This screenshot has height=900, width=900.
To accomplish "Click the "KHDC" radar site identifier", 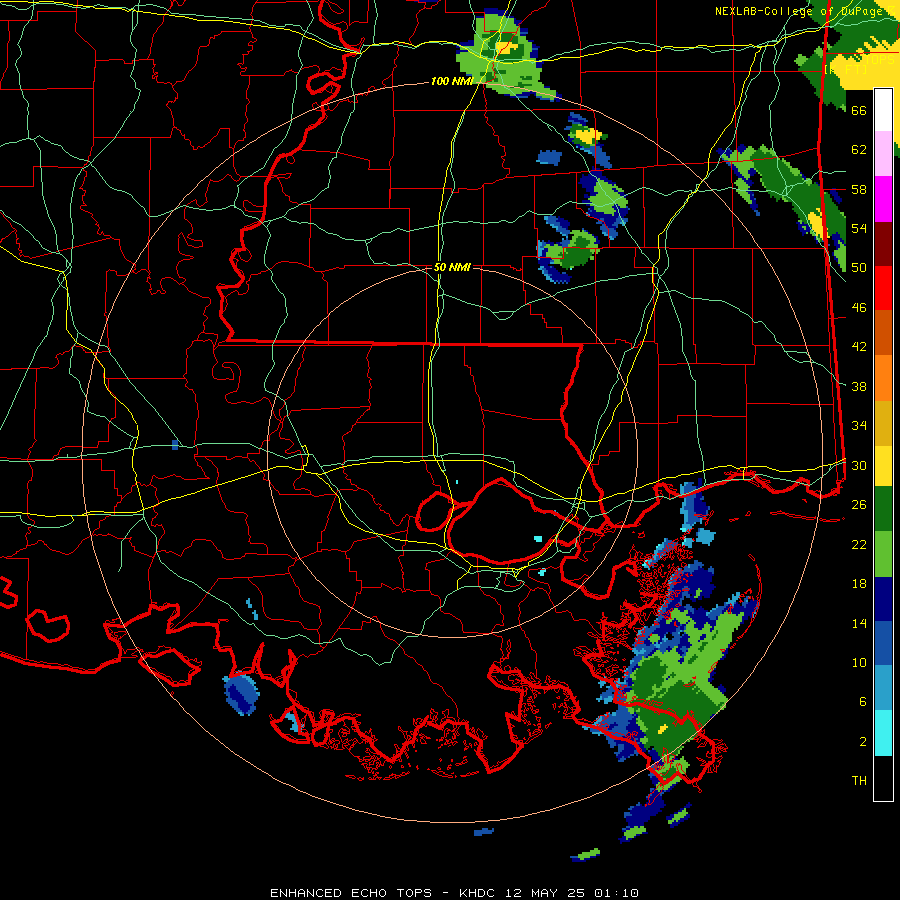I will click(x=479, y=893).
